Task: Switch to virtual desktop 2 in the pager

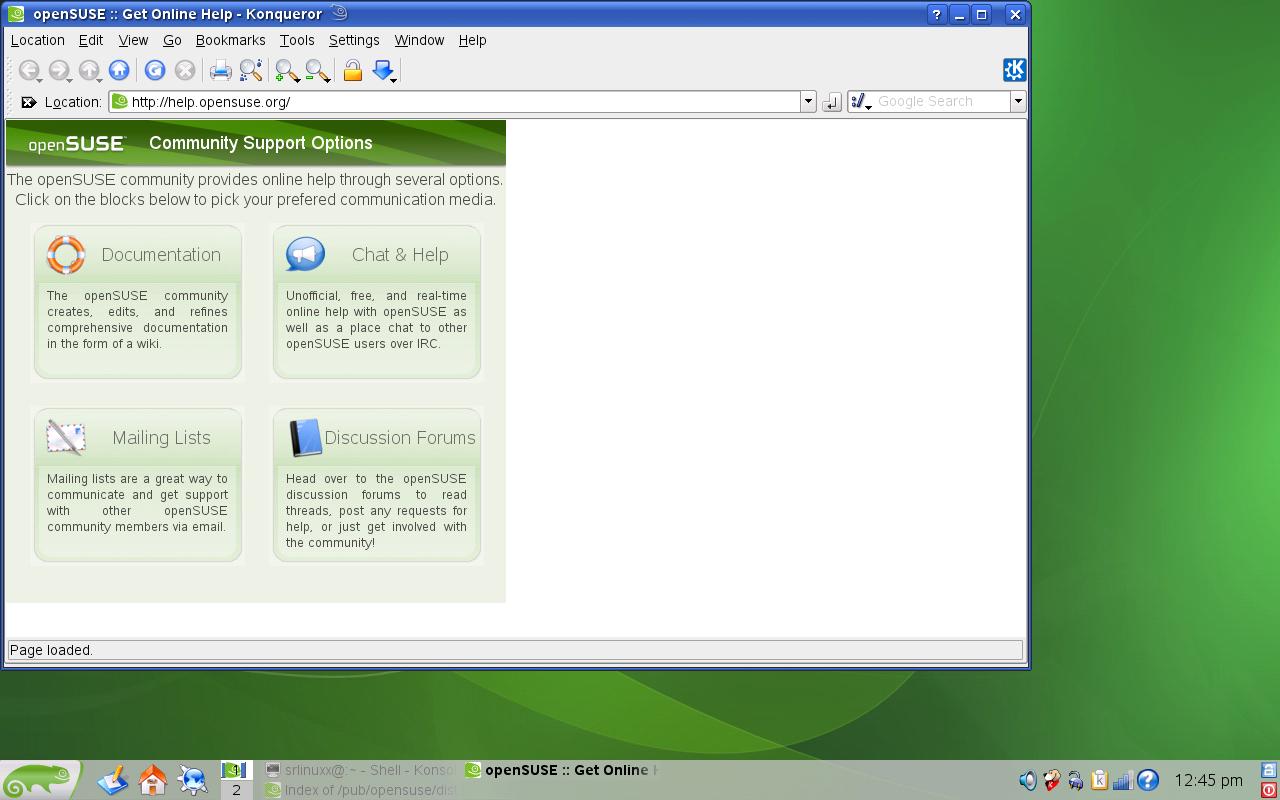Action: click(236, 790)
